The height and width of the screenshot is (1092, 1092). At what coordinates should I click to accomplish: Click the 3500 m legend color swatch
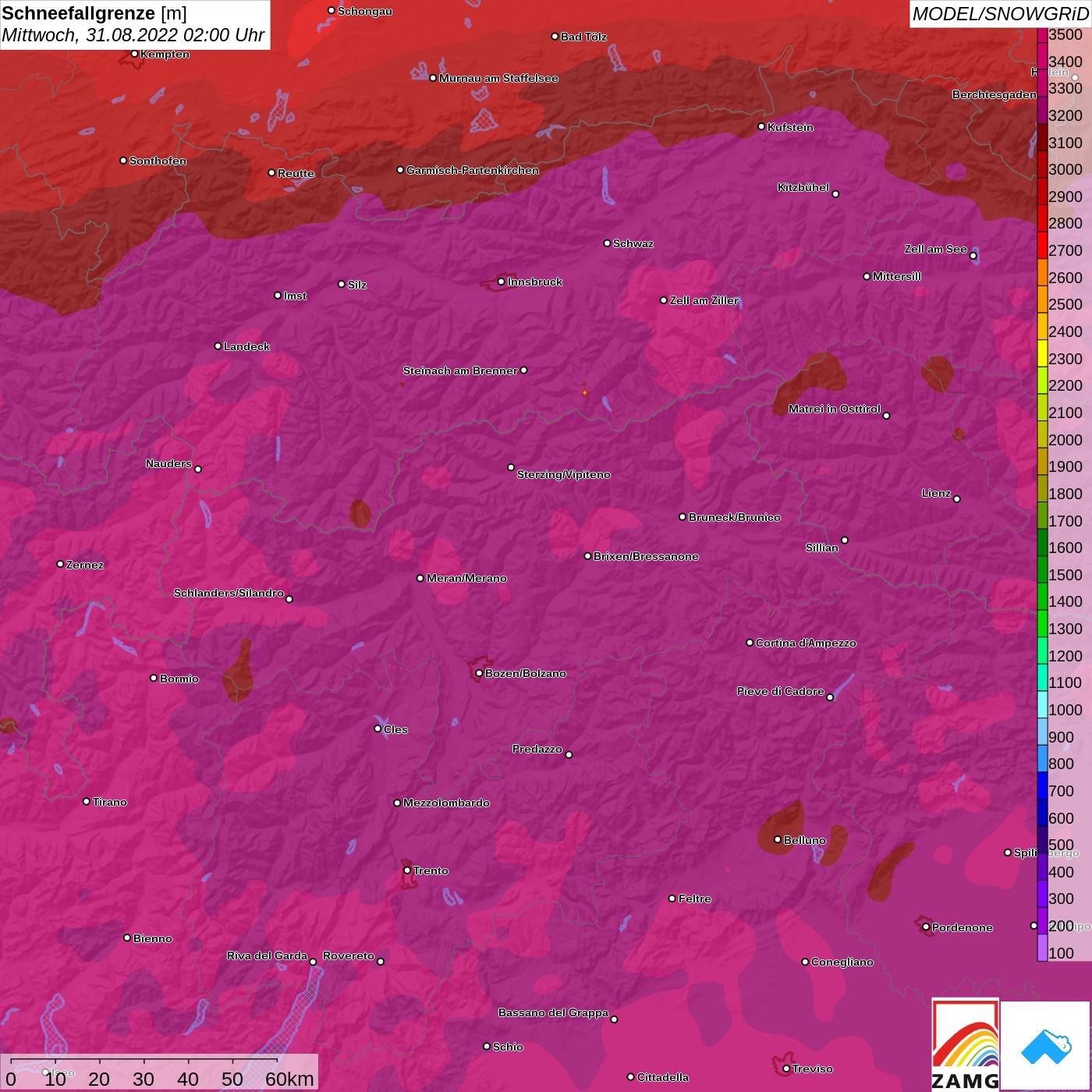pyautogui.click(x=1042, y=35)
